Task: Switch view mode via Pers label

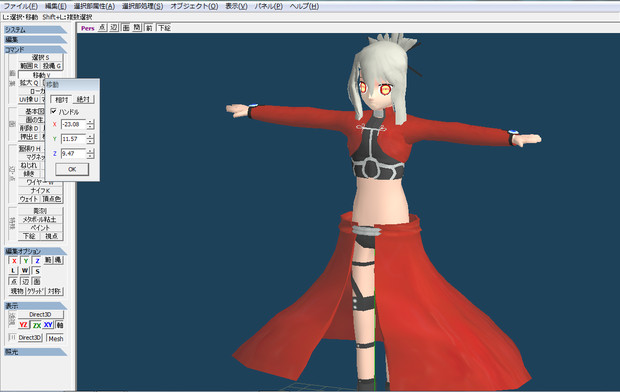Action: pyautogui.click(x=88, y=28)
